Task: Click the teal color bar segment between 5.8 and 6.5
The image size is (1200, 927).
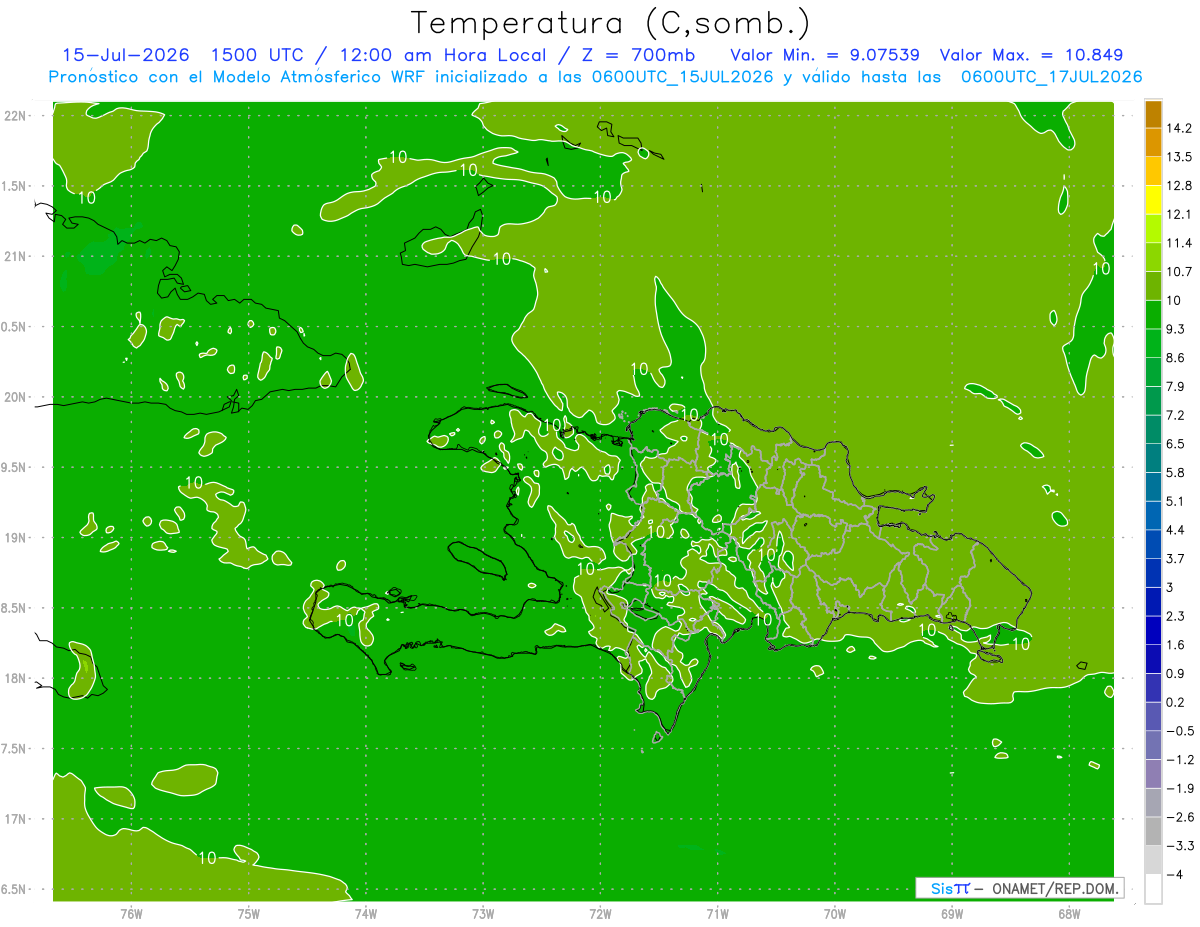Action: pyautogui.click(x=1153, y=458)
